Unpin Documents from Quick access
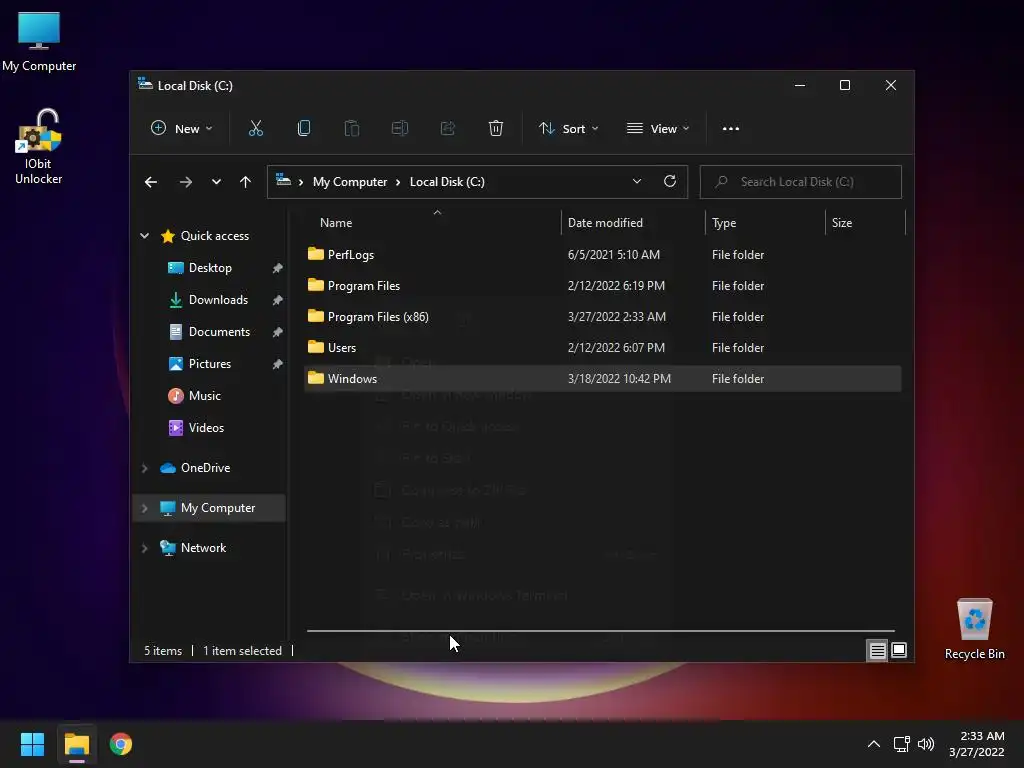The image size is (1024, 768). [x=278, y=332]
